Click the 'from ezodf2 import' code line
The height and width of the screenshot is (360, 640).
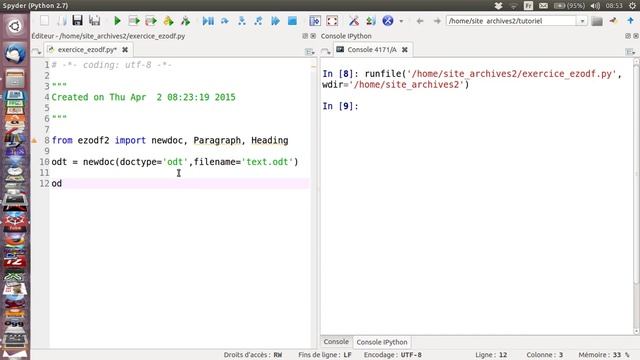coord(170,140)
